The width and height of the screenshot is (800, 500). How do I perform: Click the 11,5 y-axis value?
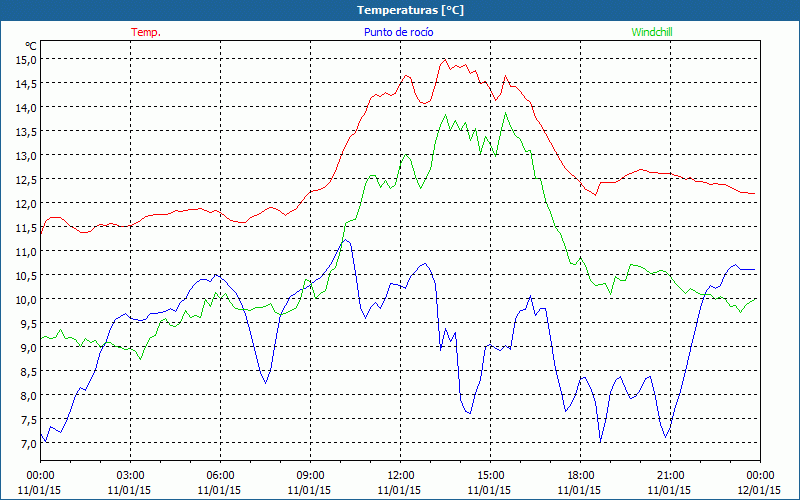point(26,228)
